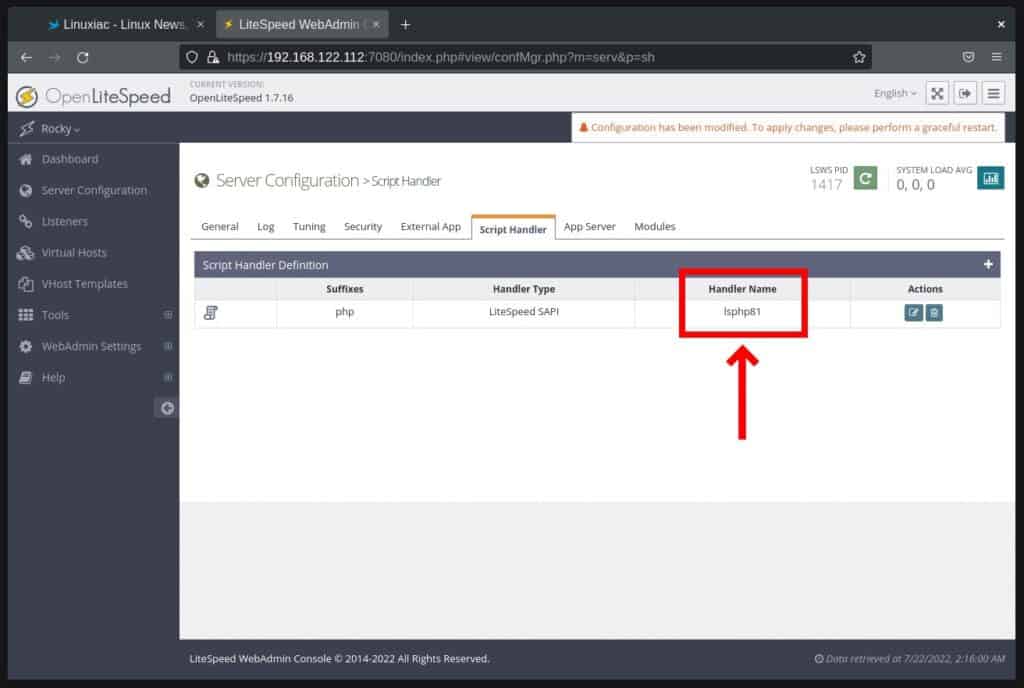Close the Linuxiac browser tab
Screen dimensions: 1024x688
(200, 25)
